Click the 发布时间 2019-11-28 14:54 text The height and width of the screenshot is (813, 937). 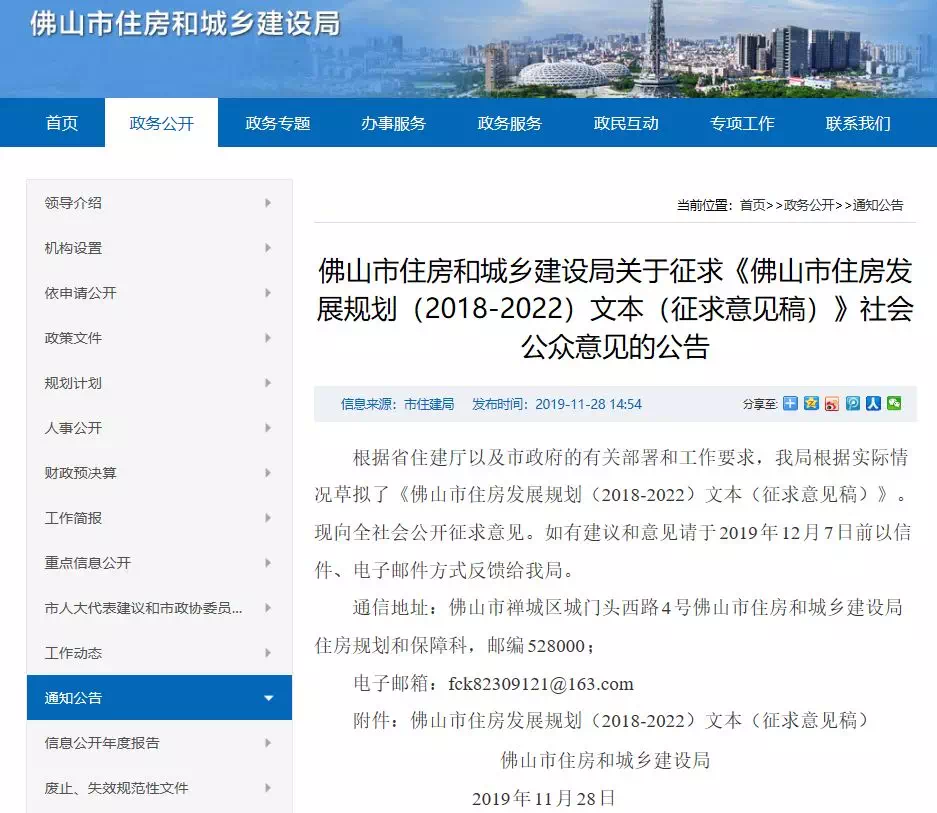pos(556,404)
